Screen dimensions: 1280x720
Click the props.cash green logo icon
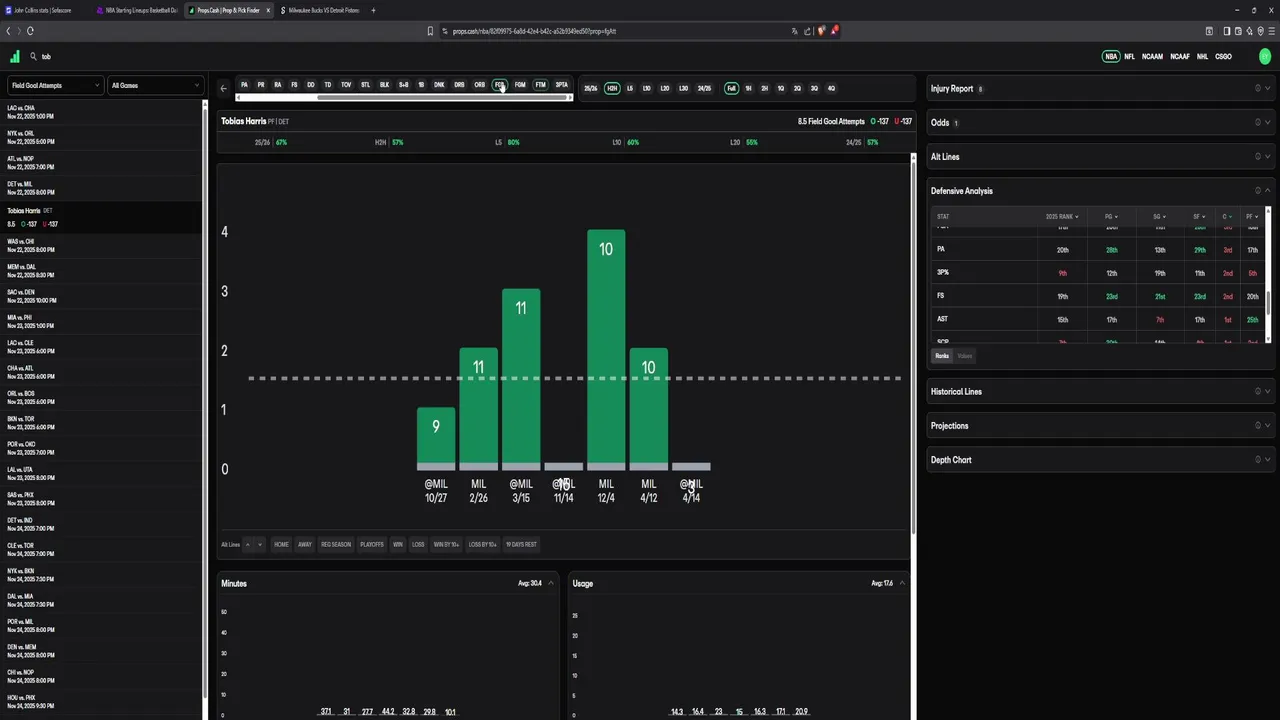click(14, 57)
